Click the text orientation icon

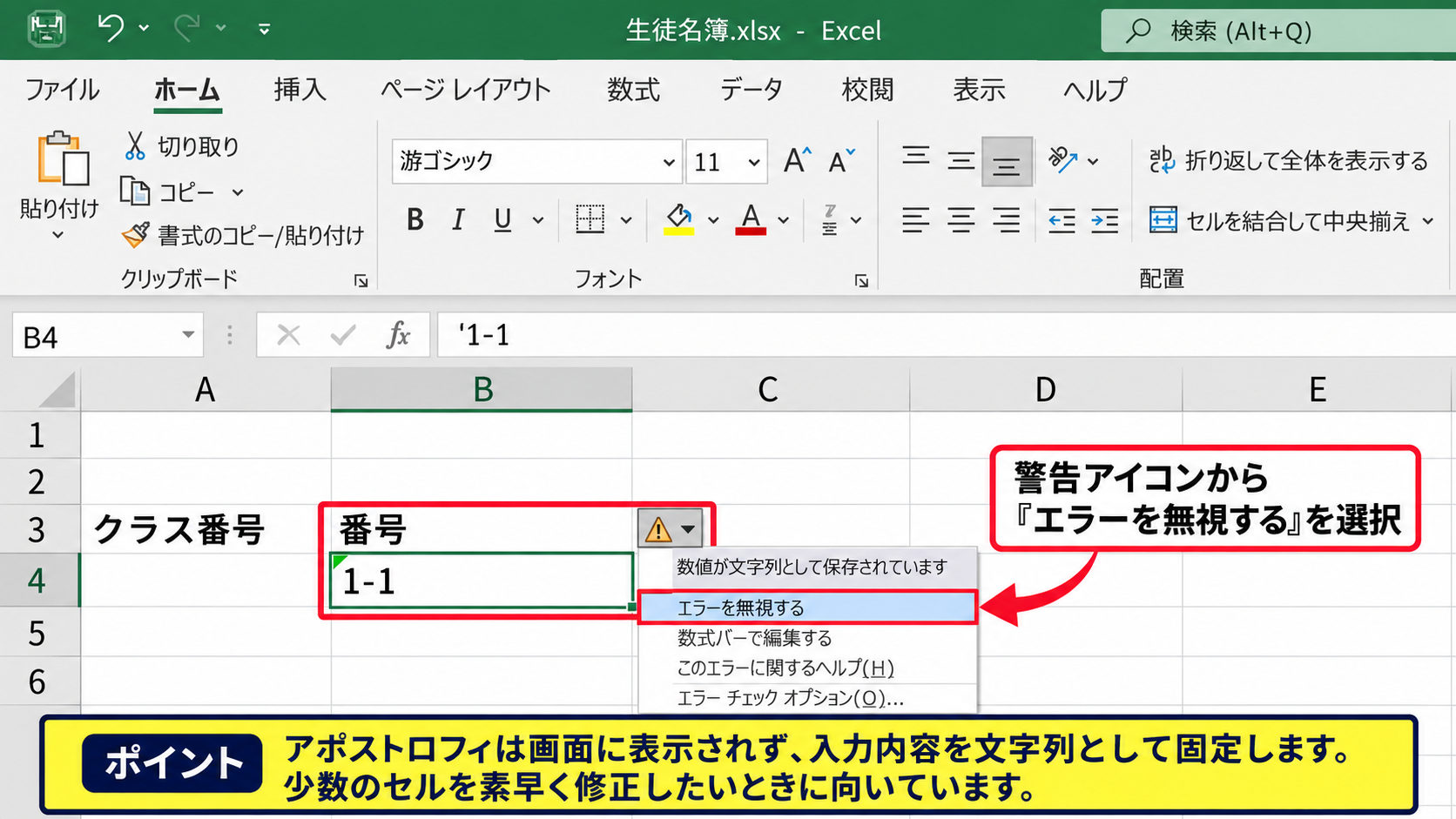click(1062, 160)
